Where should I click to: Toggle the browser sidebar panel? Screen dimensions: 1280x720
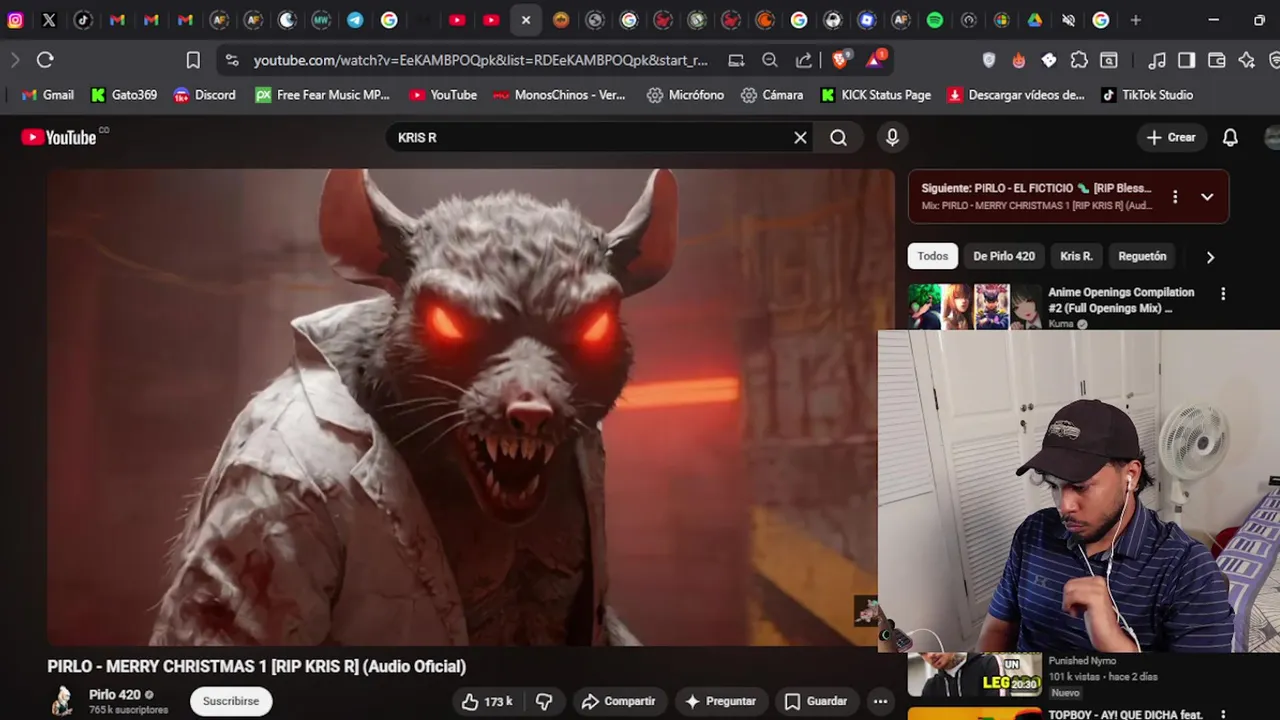click(1186, 60)
